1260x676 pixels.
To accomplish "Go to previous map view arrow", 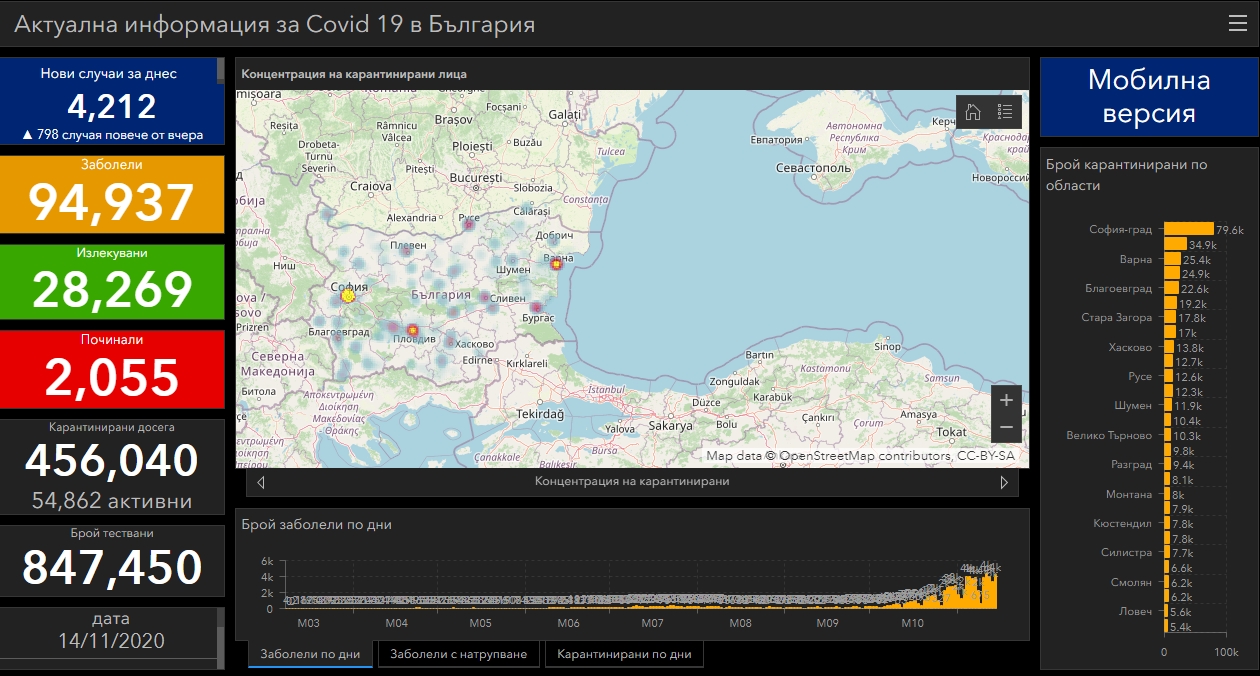I will [x=261, y=482].
